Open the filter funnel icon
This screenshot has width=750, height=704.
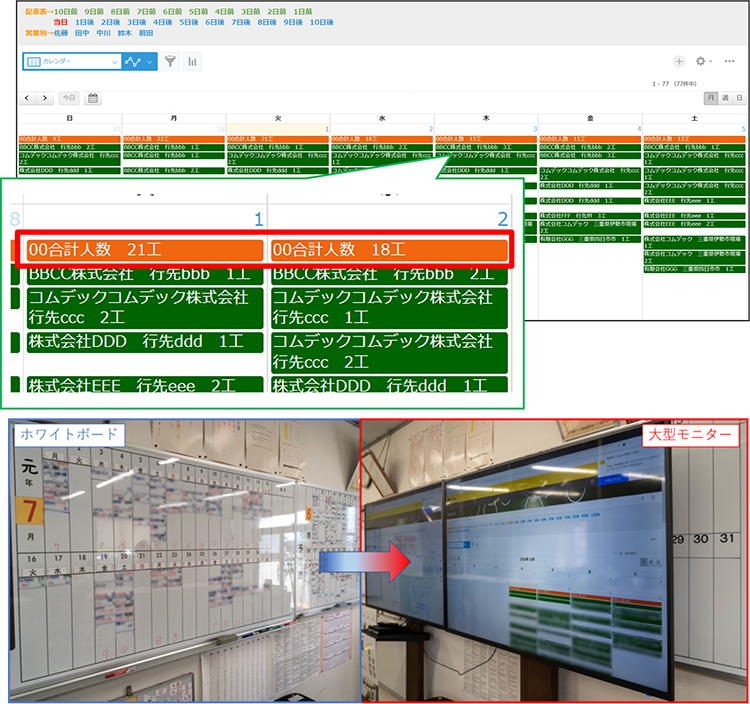click(170, 62)
